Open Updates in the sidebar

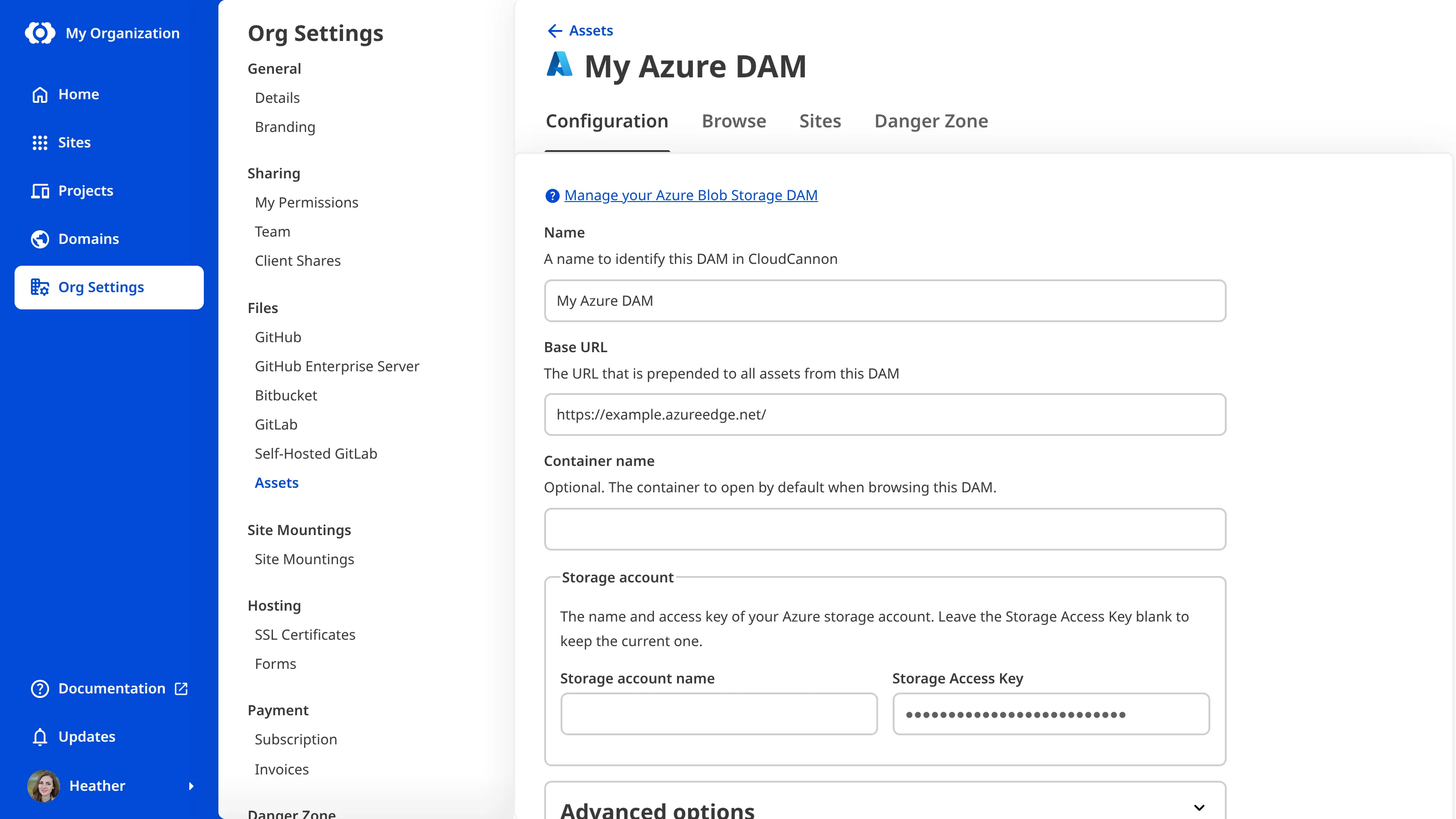click(109, 737)
